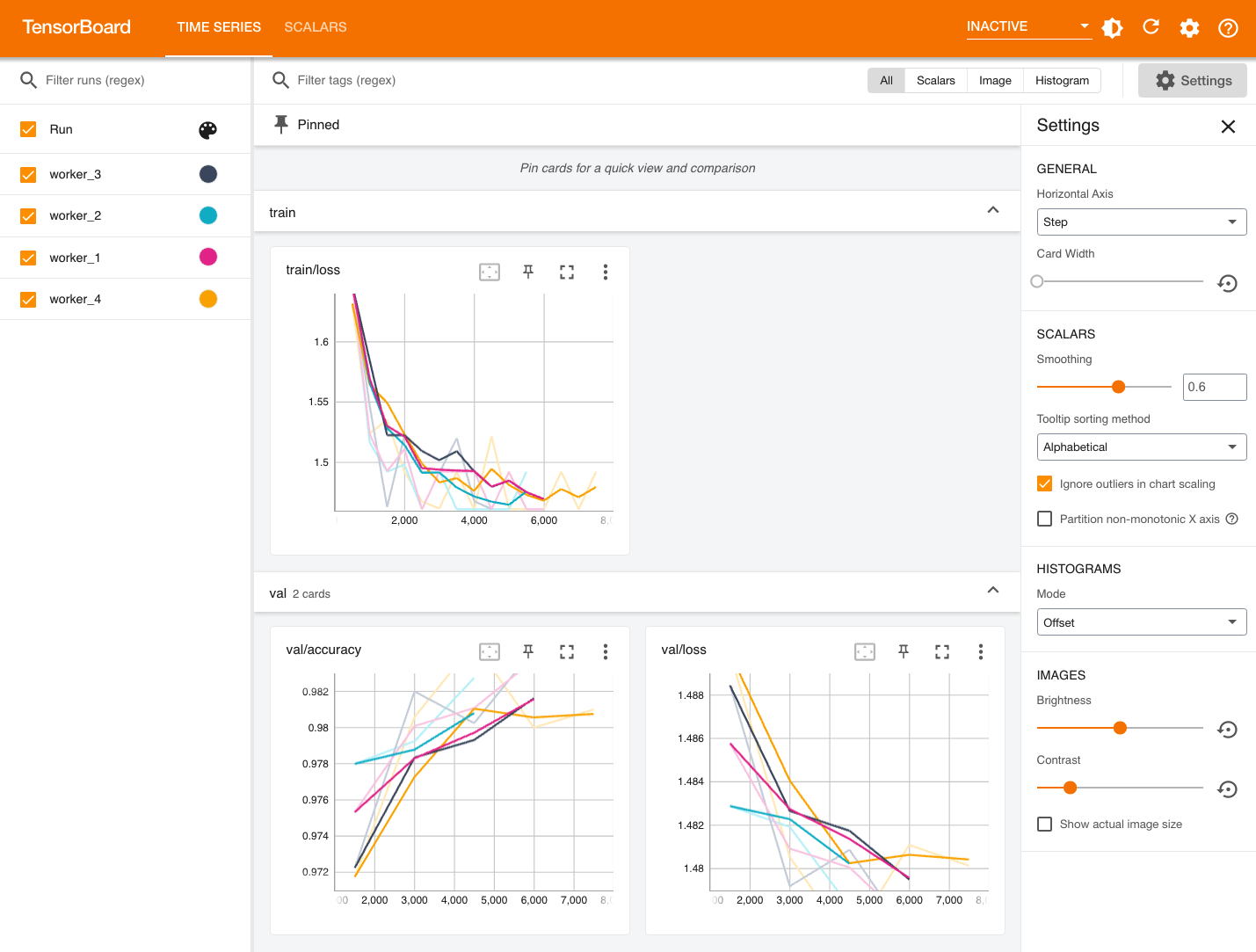Screen dimensions: 1256x952
Task: Uncheck the worker_1 run
Action: pyautogui.click(x=28, y=258)
